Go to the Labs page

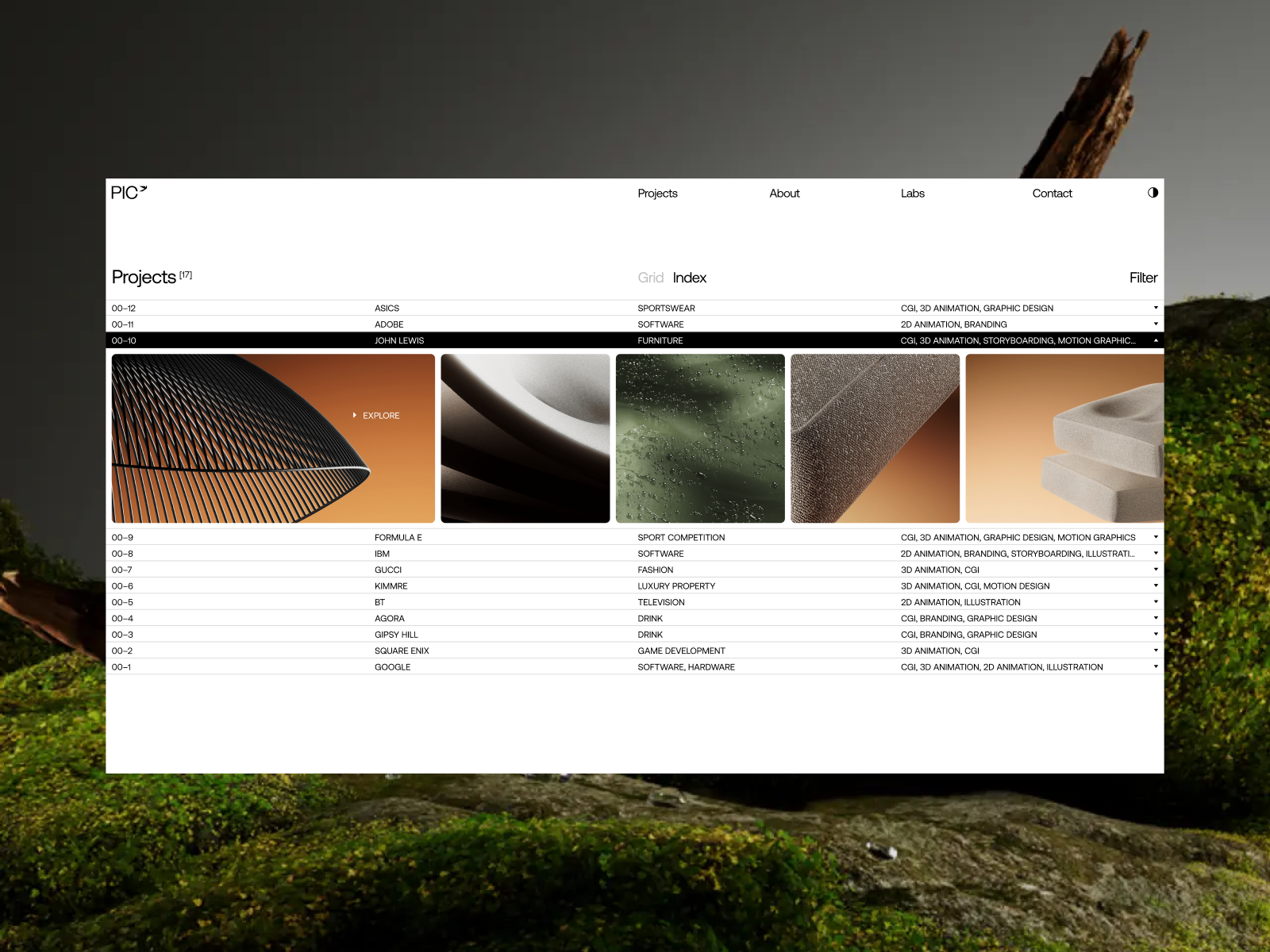(913, 194)
